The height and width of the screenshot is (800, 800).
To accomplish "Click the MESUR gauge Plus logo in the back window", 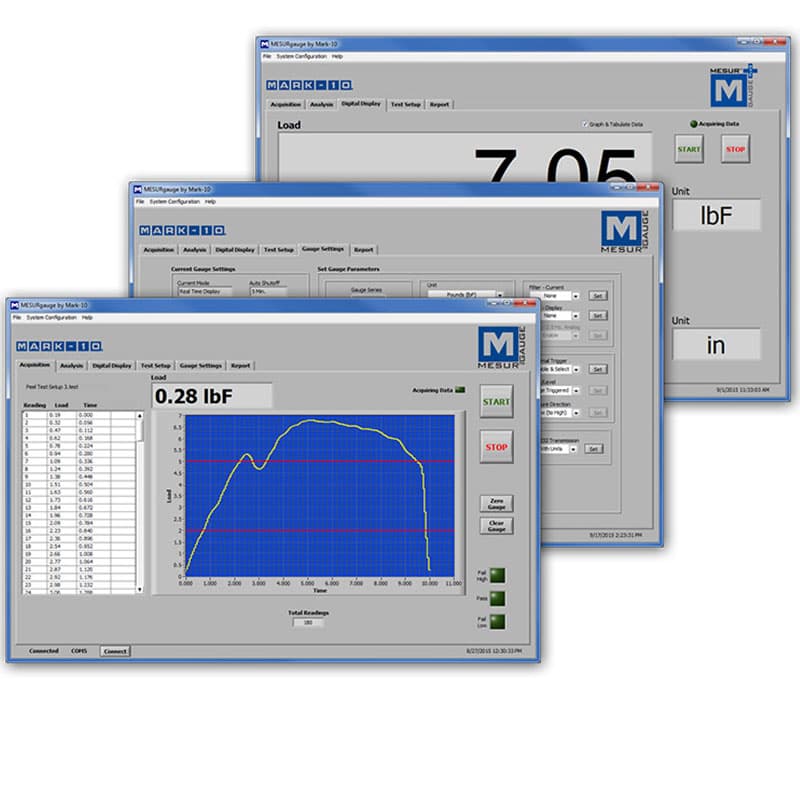I will (x=734, y=86).
